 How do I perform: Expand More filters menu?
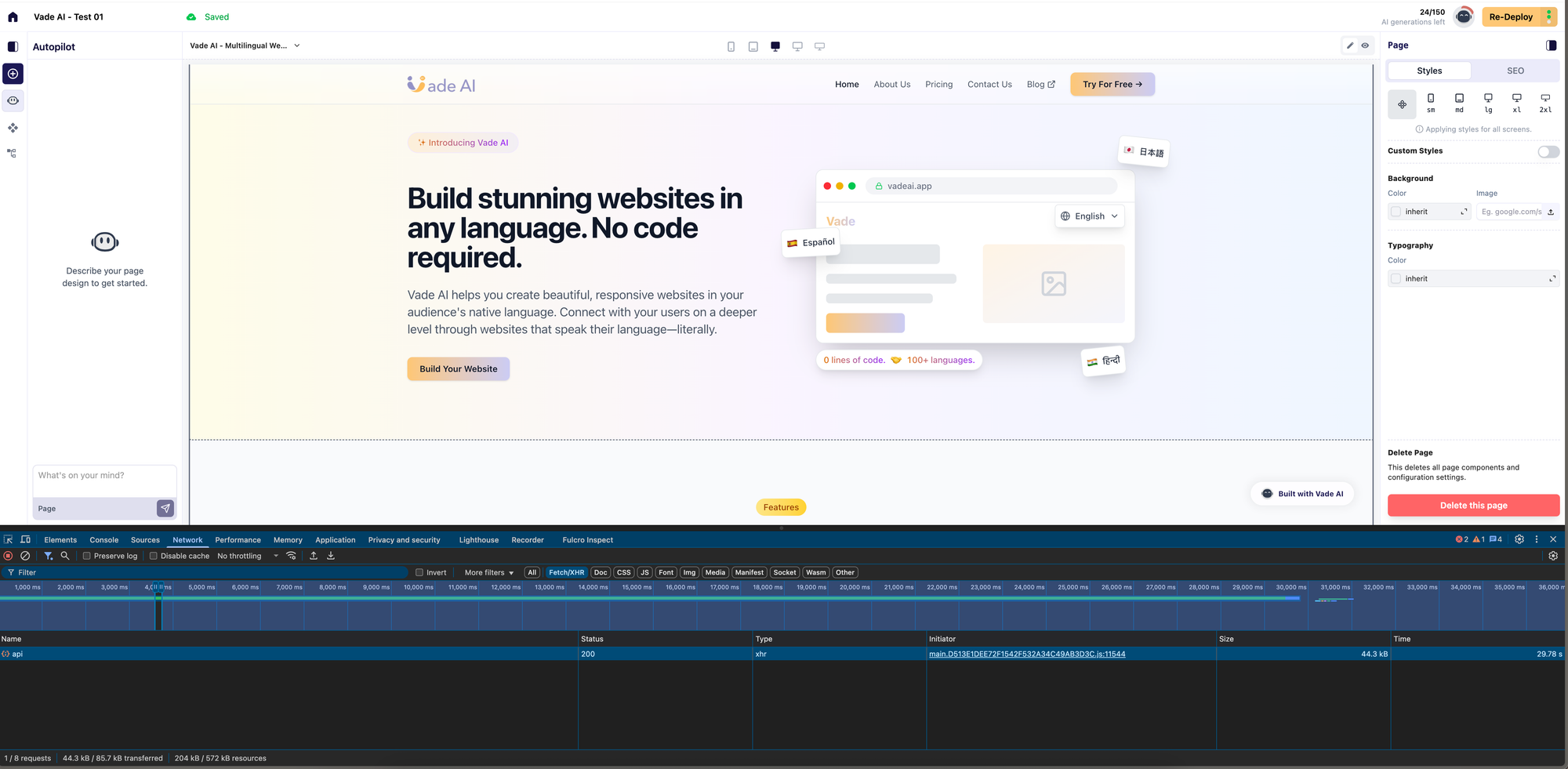[x=488, y=572]
